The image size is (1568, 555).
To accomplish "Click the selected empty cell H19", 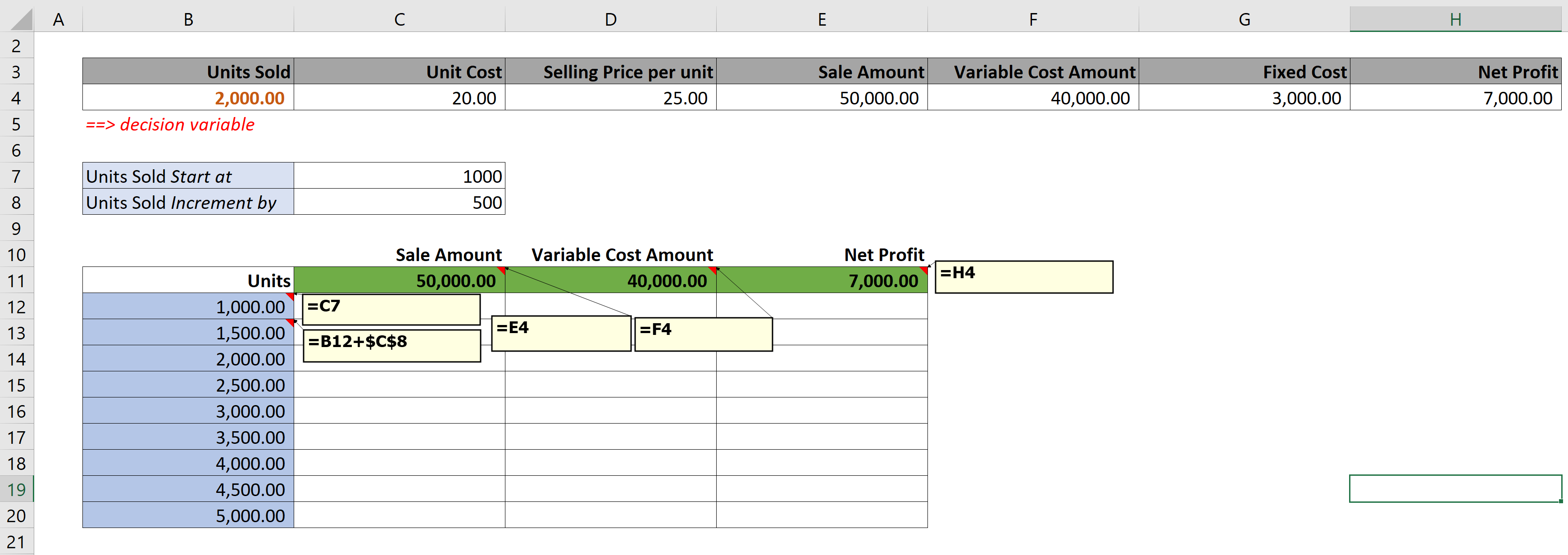I will point(1455,489).
